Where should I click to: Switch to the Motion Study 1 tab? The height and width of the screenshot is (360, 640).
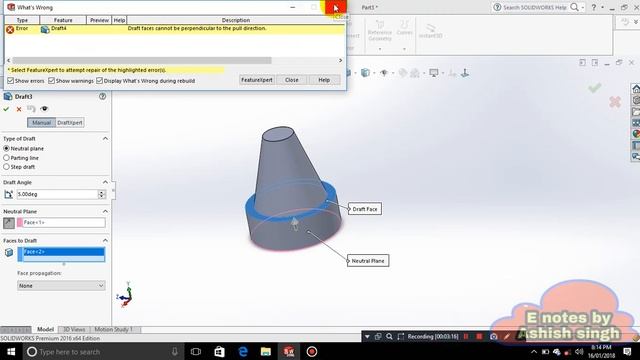coord(114,329)
